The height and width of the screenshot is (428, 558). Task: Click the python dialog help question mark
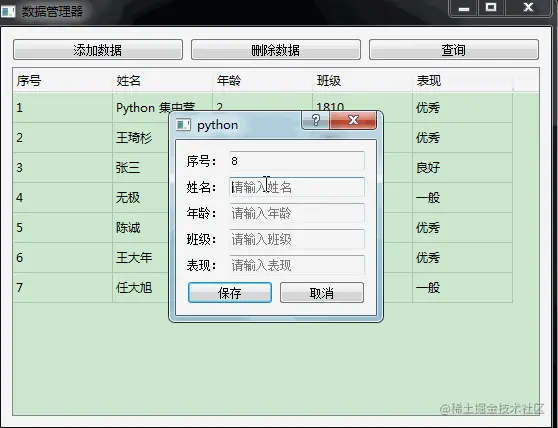316,120
